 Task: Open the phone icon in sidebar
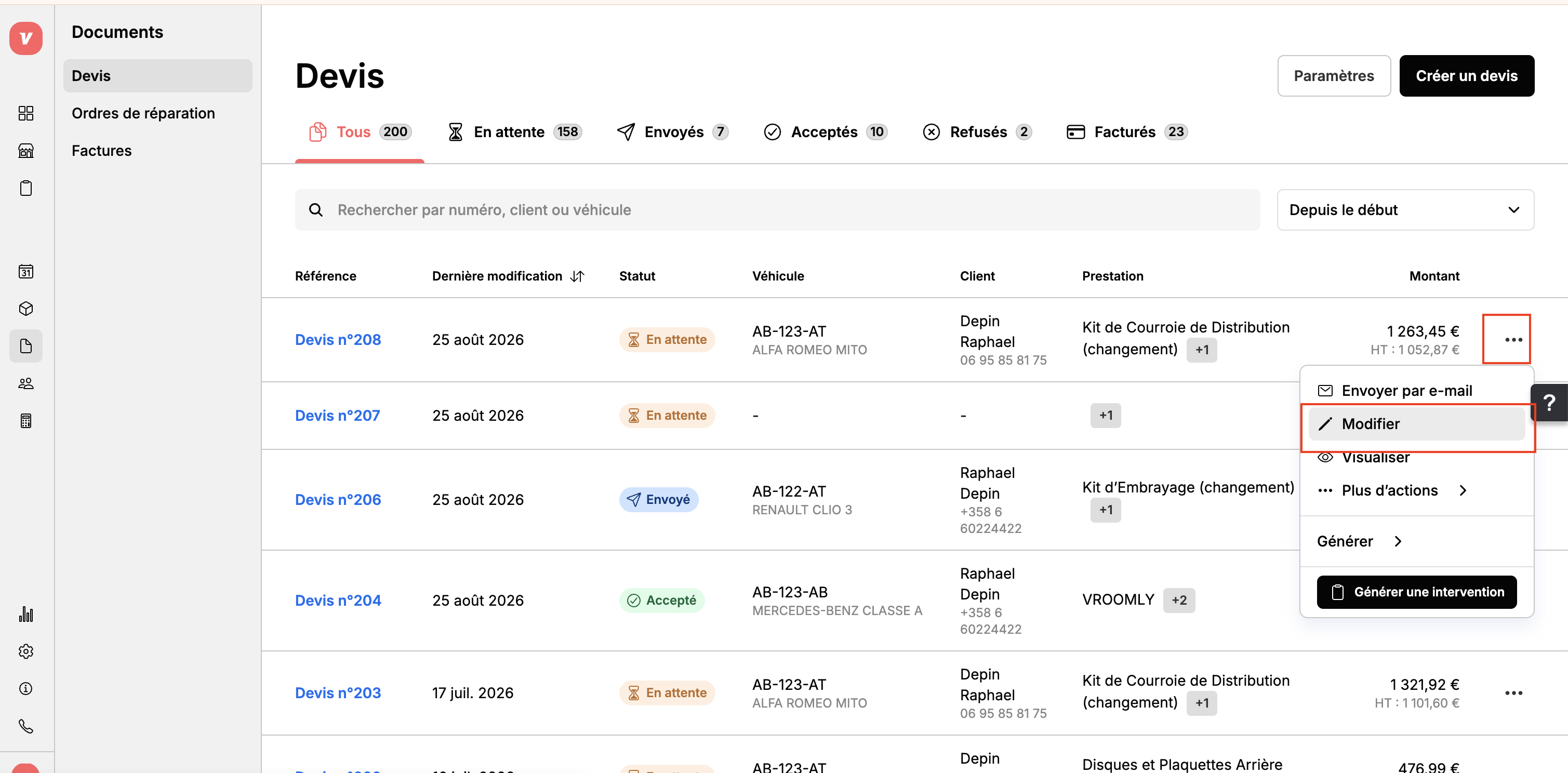click(x=25, y=726)
